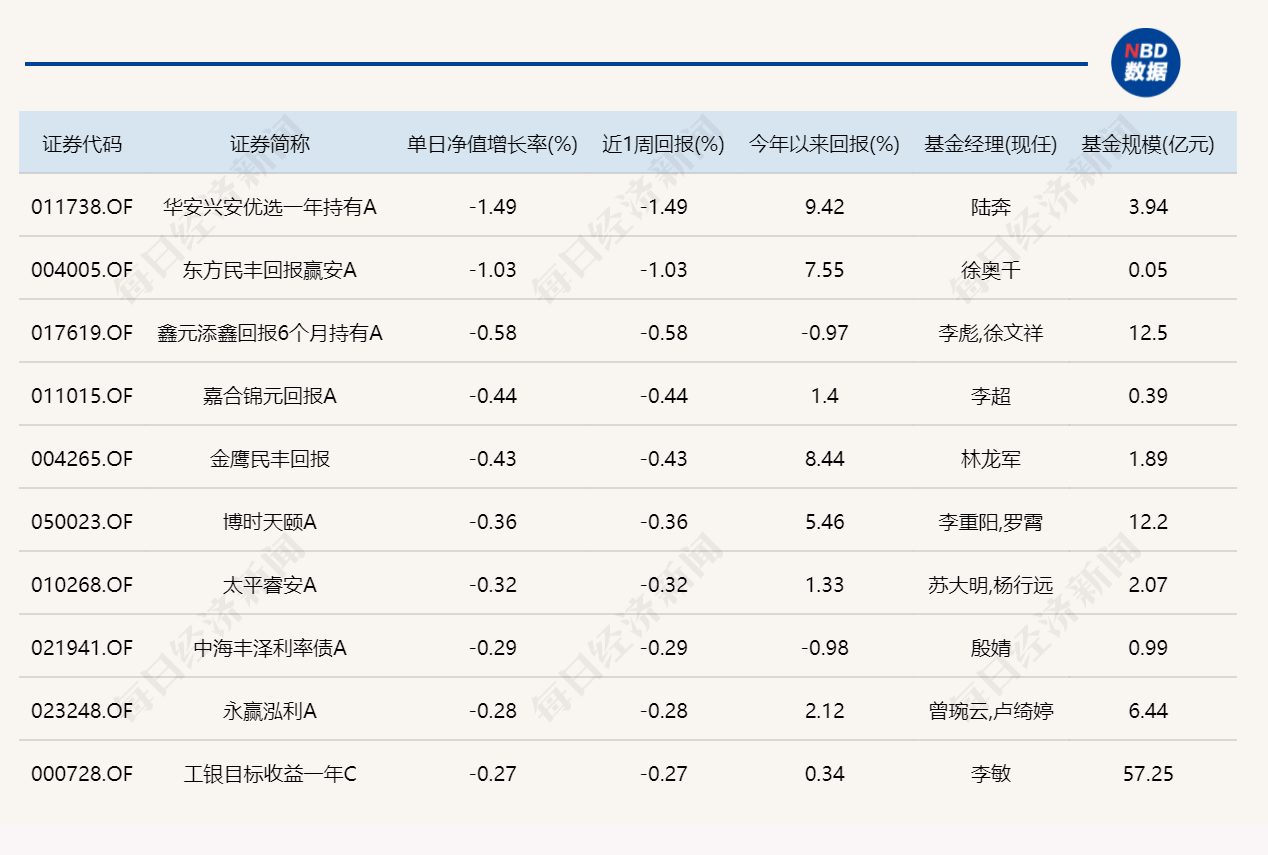Click the 证券代码 column header

click(x=82, y=144)
